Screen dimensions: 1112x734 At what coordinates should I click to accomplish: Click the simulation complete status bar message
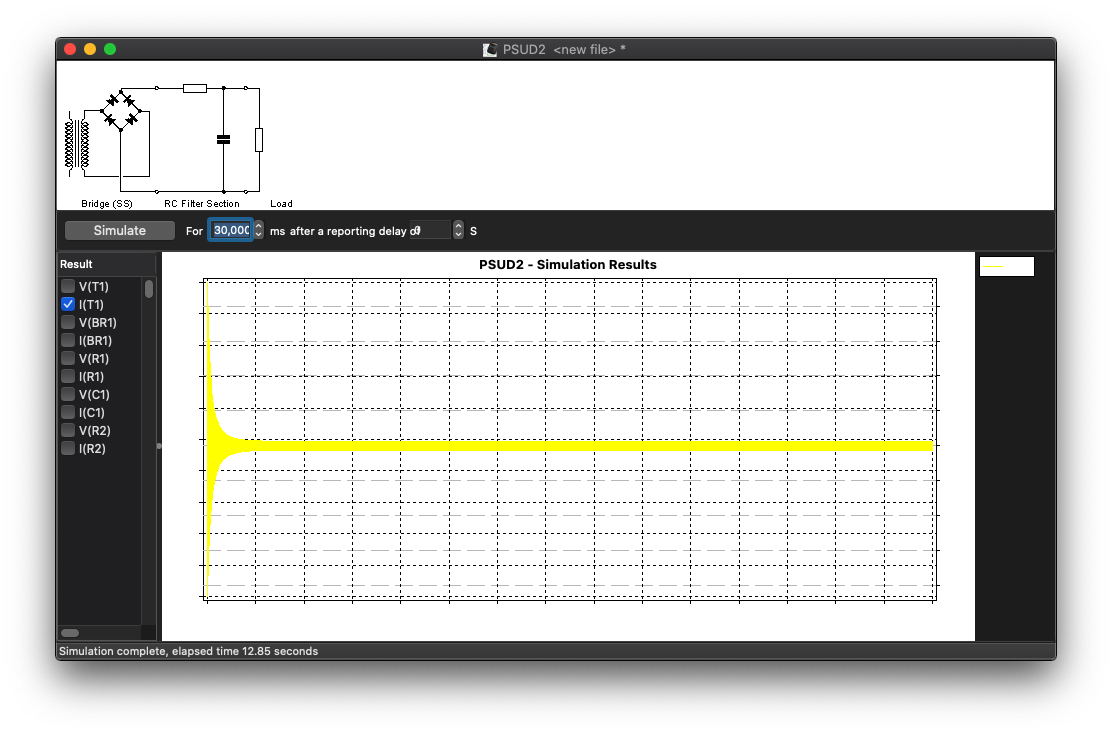189,651
